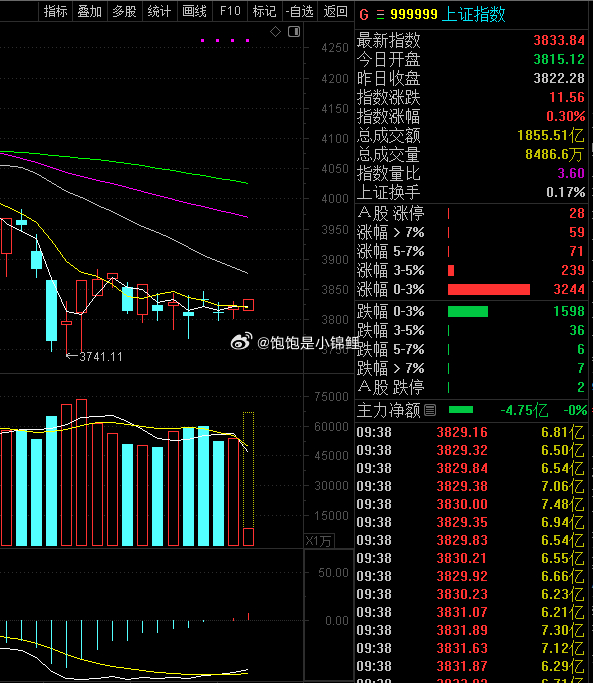Click the 主力净额 value -4.75亿
The image size is (593, 683).
[524, 410]
